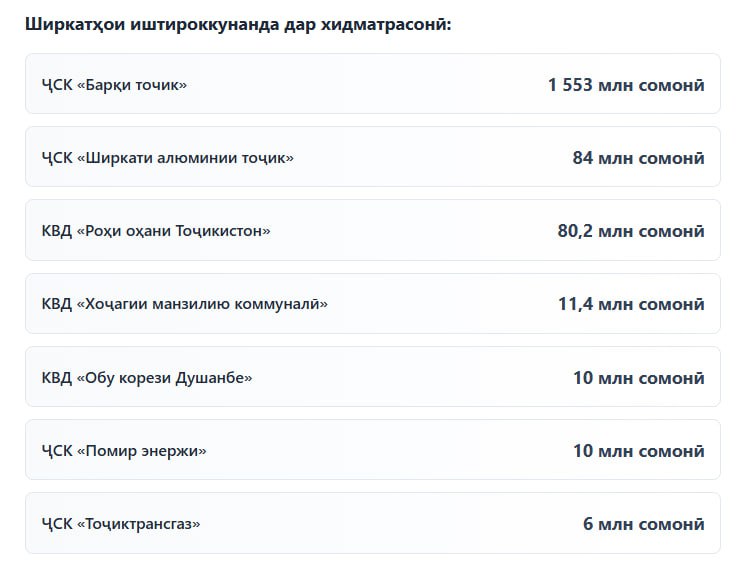Click the heading «Ширкатҳои иштироккунанда дар хидматрасонӣ»

tap(238, 23)
